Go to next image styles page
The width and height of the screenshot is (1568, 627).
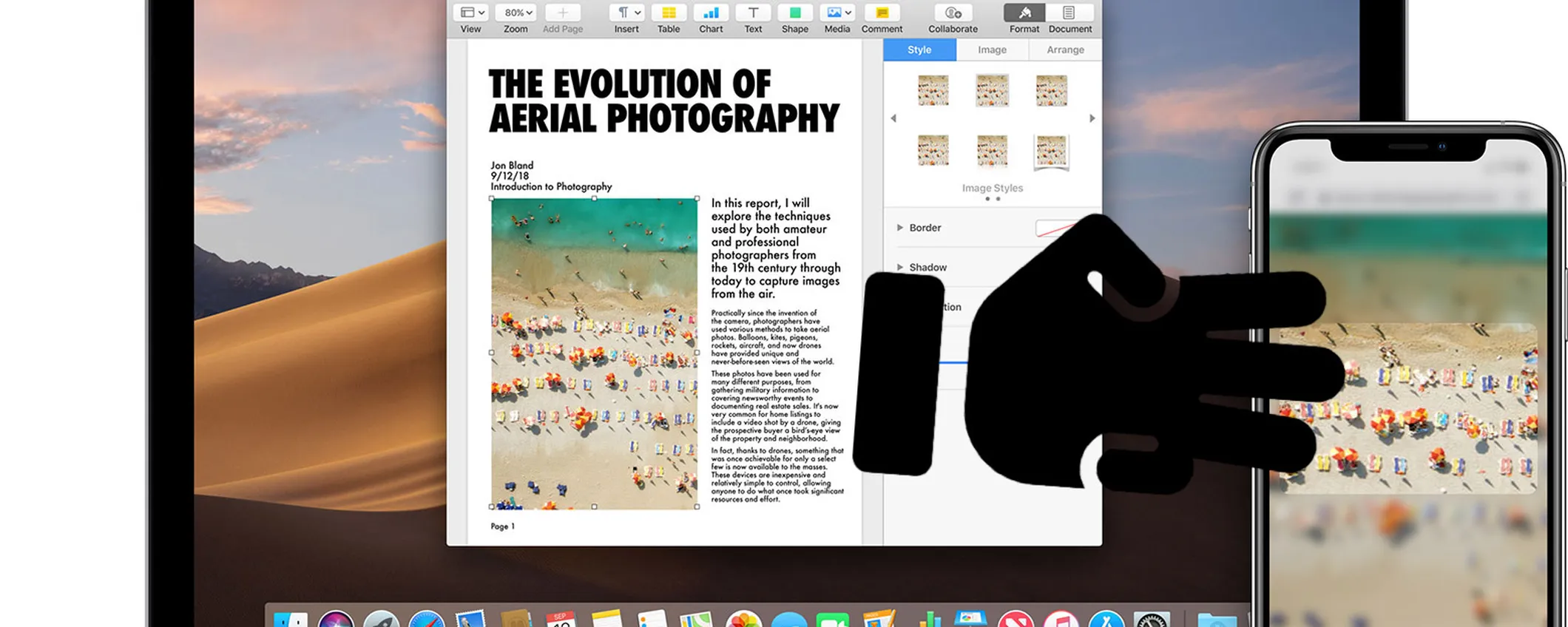click(x=1092, y=118)
